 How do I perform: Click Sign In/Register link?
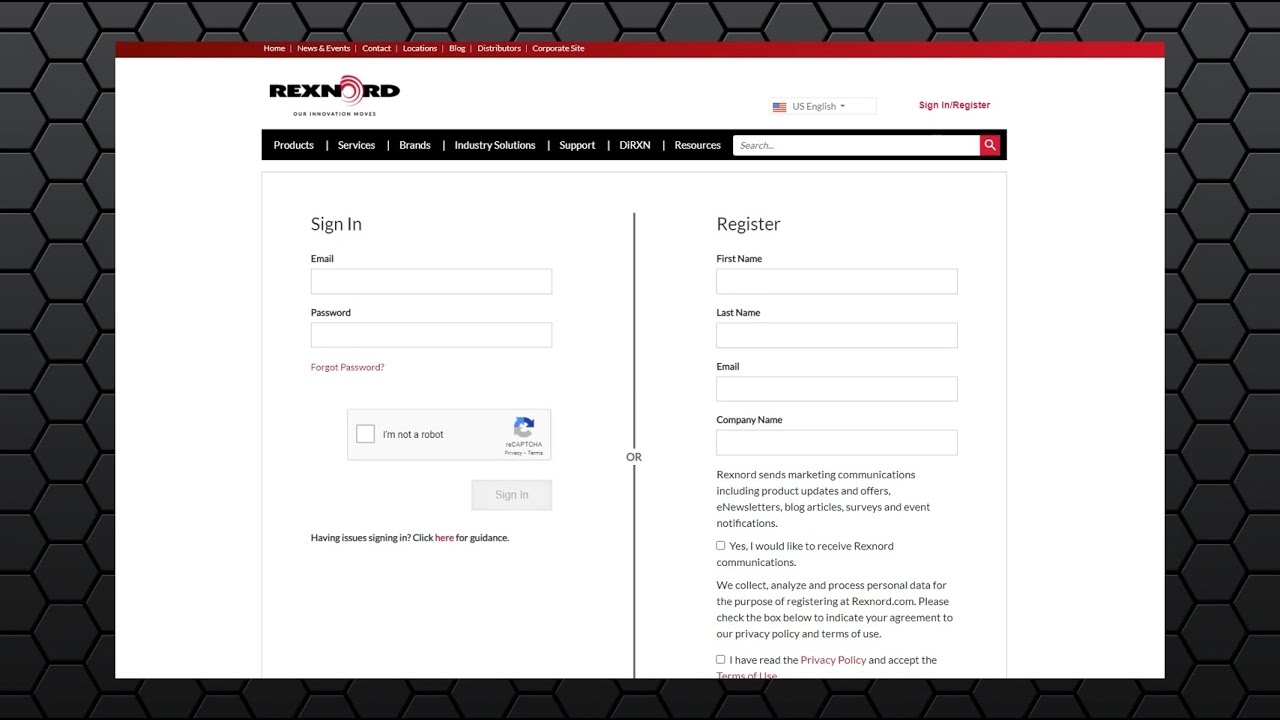click(955, 105)
